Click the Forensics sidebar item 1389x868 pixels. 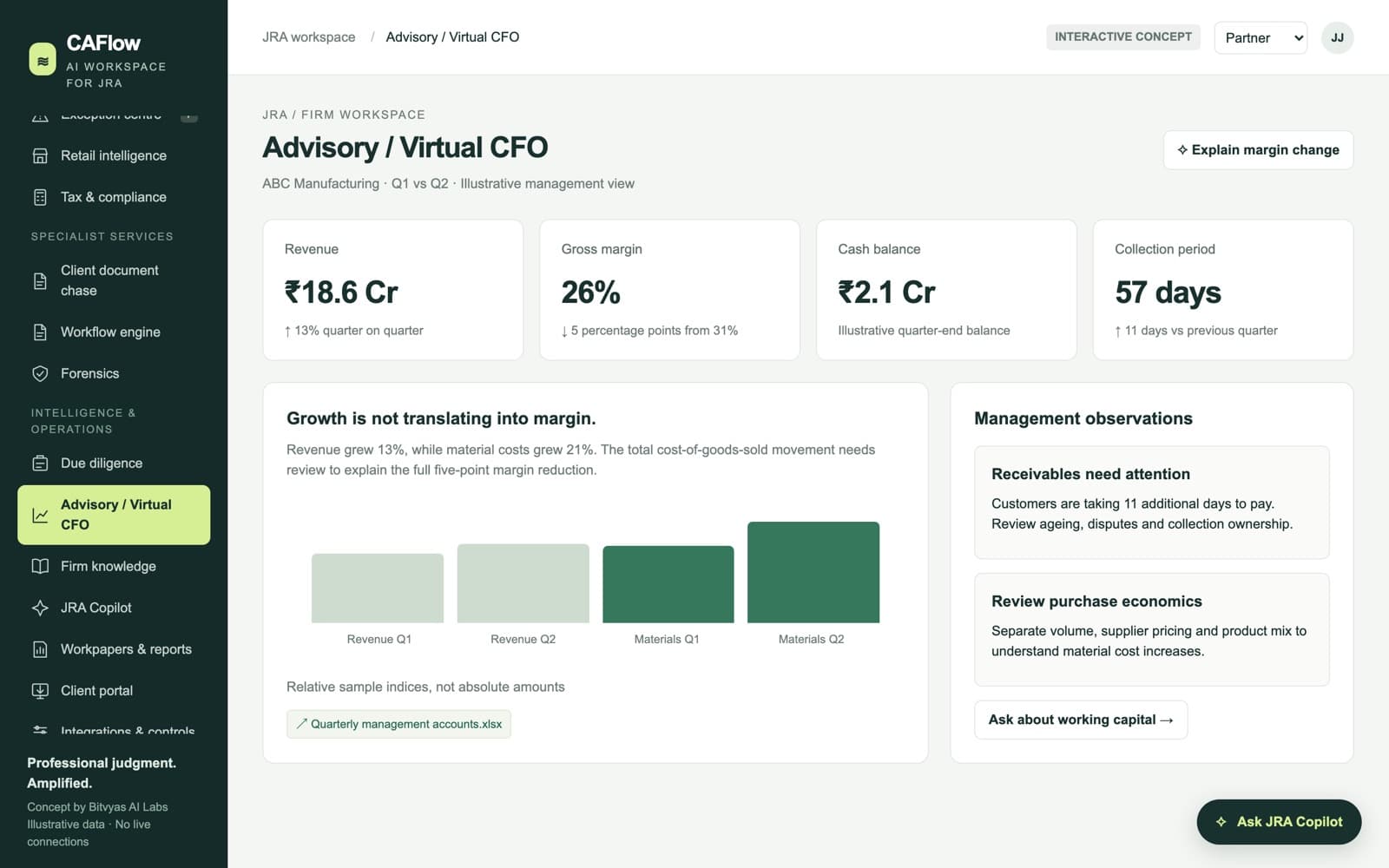pyautogui.click(x=114, y=374)
